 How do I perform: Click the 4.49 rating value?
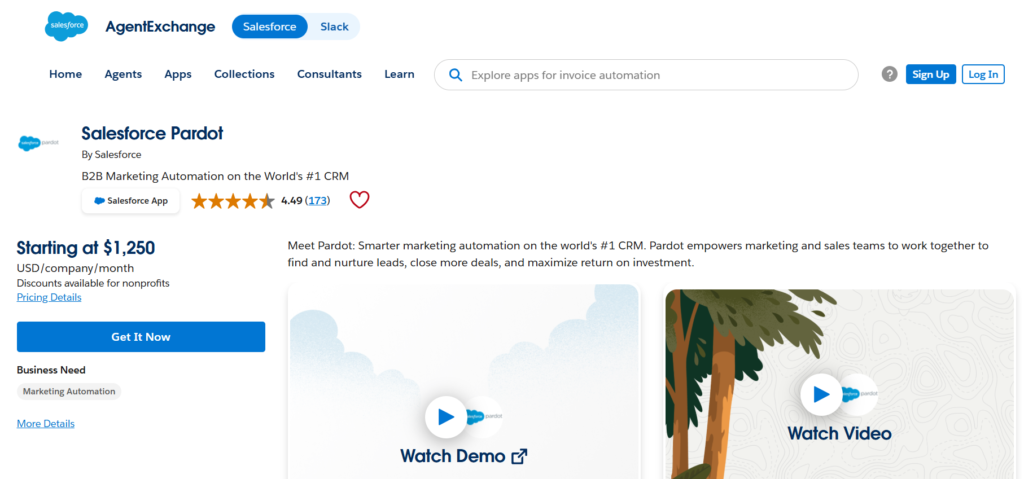click(291, 201)
